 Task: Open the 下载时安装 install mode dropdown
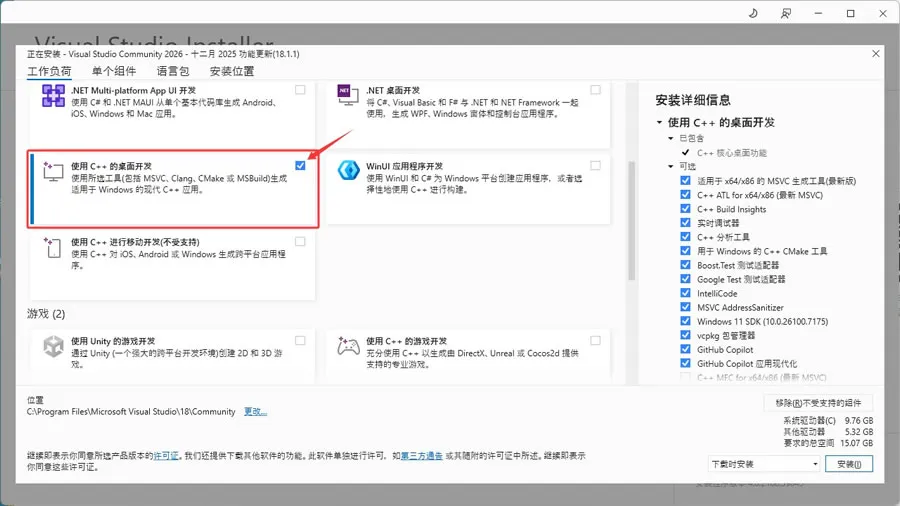pos(764,464)
